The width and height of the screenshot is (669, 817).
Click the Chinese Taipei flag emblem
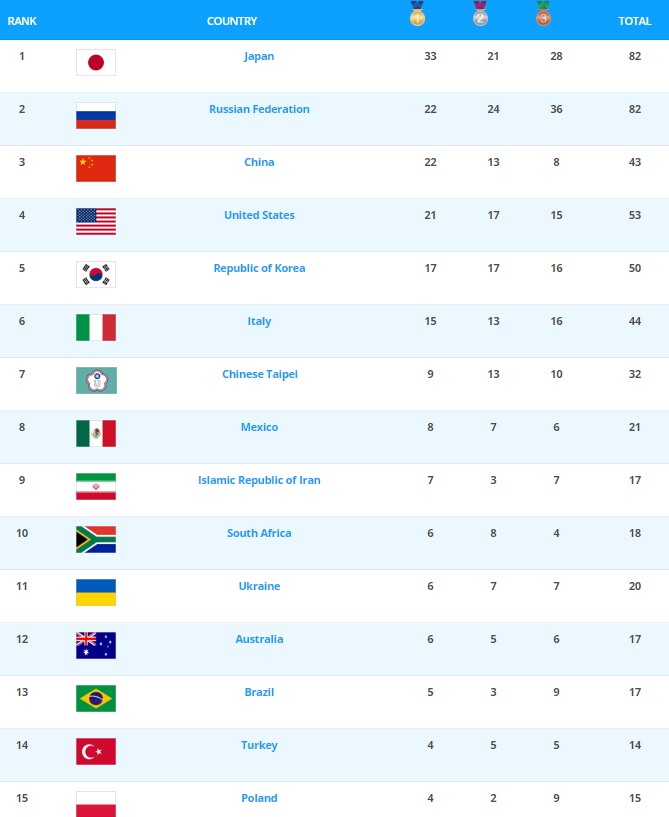tap(96, 380)
